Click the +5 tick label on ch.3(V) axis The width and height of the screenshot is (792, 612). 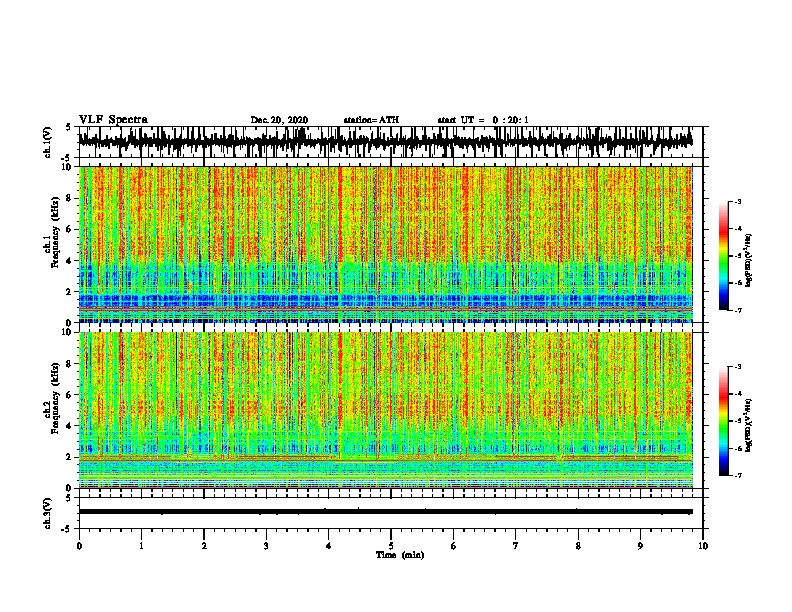coord(69,498)
